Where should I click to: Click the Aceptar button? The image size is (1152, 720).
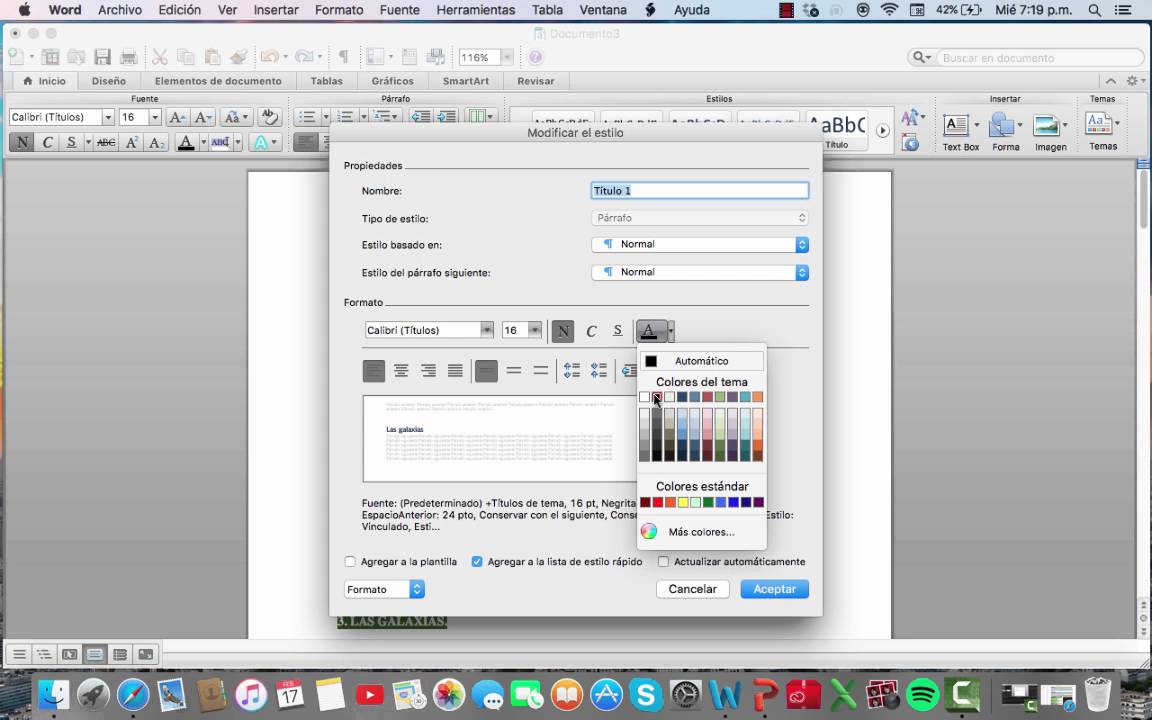pyautogui.click(x=774, y=589)
